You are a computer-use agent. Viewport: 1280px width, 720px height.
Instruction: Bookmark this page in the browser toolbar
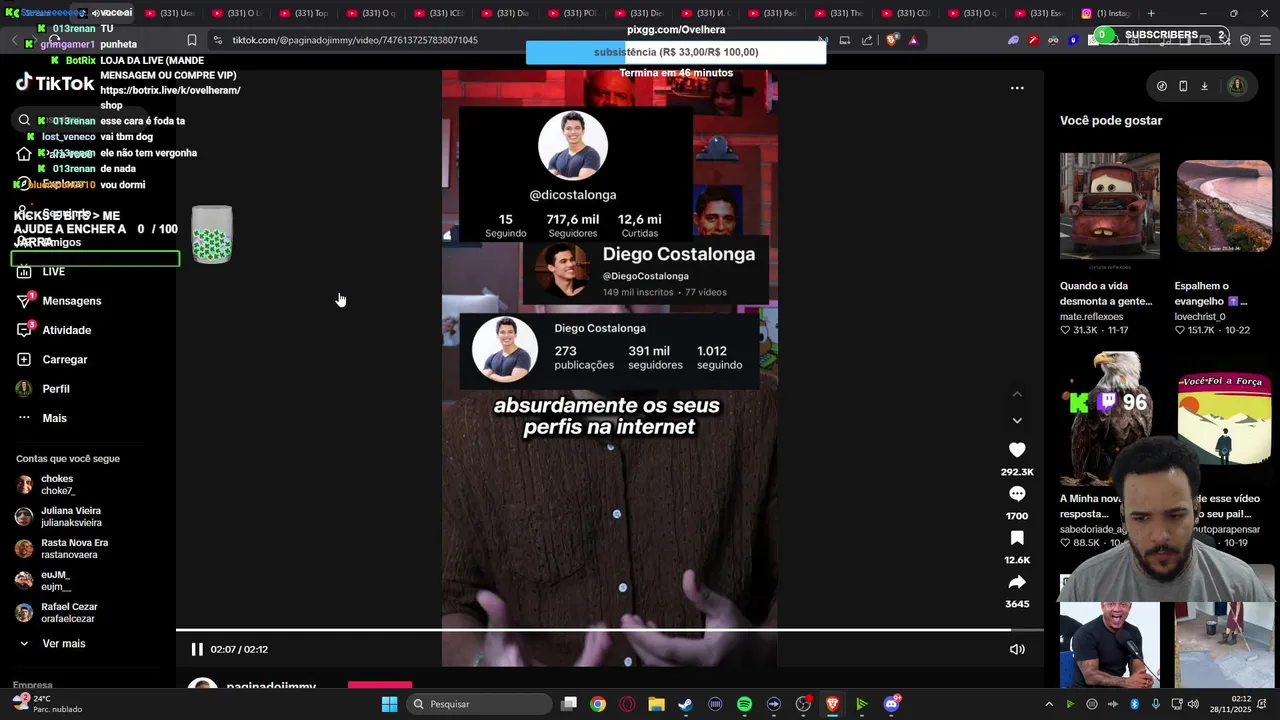pyautogui.click(x=192, y=40)
